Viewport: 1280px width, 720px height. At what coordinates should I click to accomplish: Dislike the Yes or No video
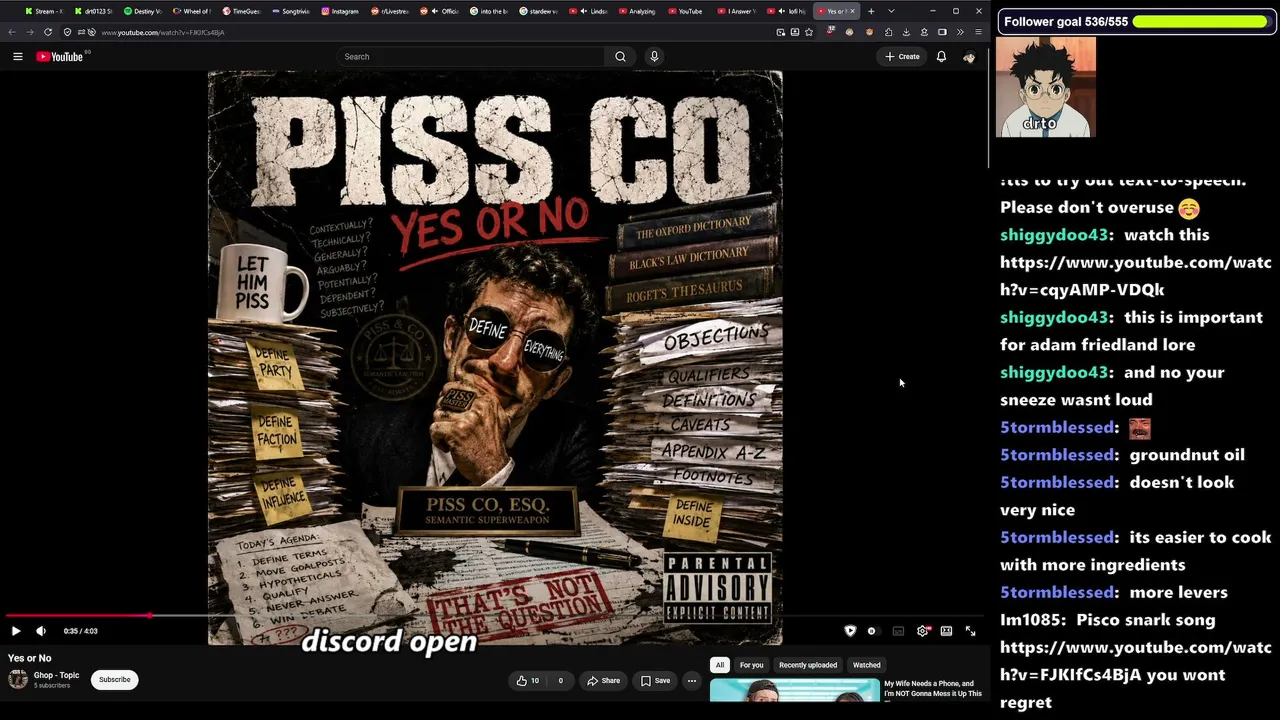point(559,681)
